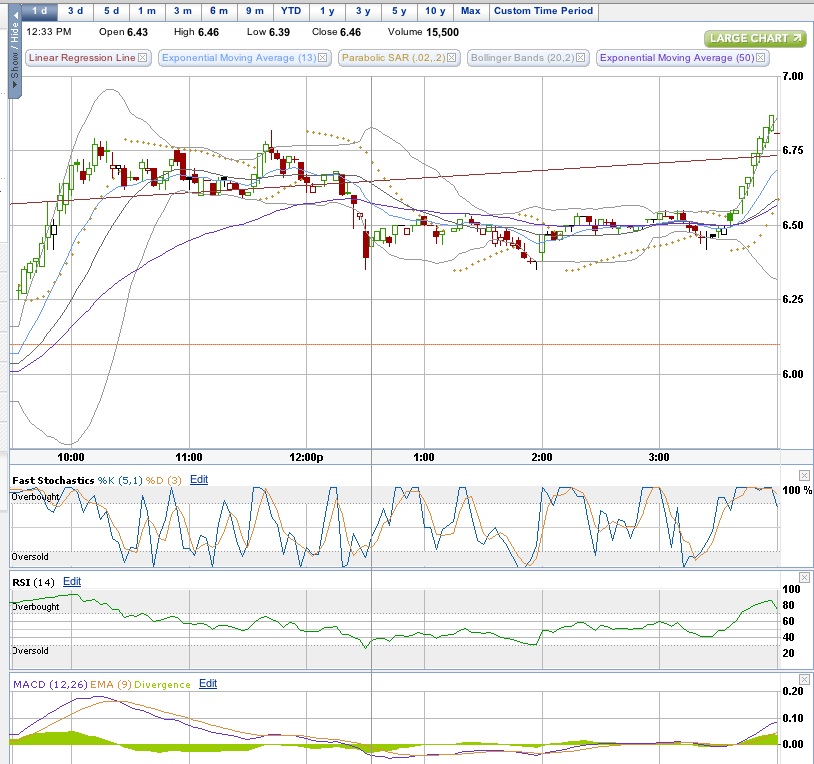Switch to the 3 m time range
The width and height of the screenshot is (814, 764).
click(182, 11)
